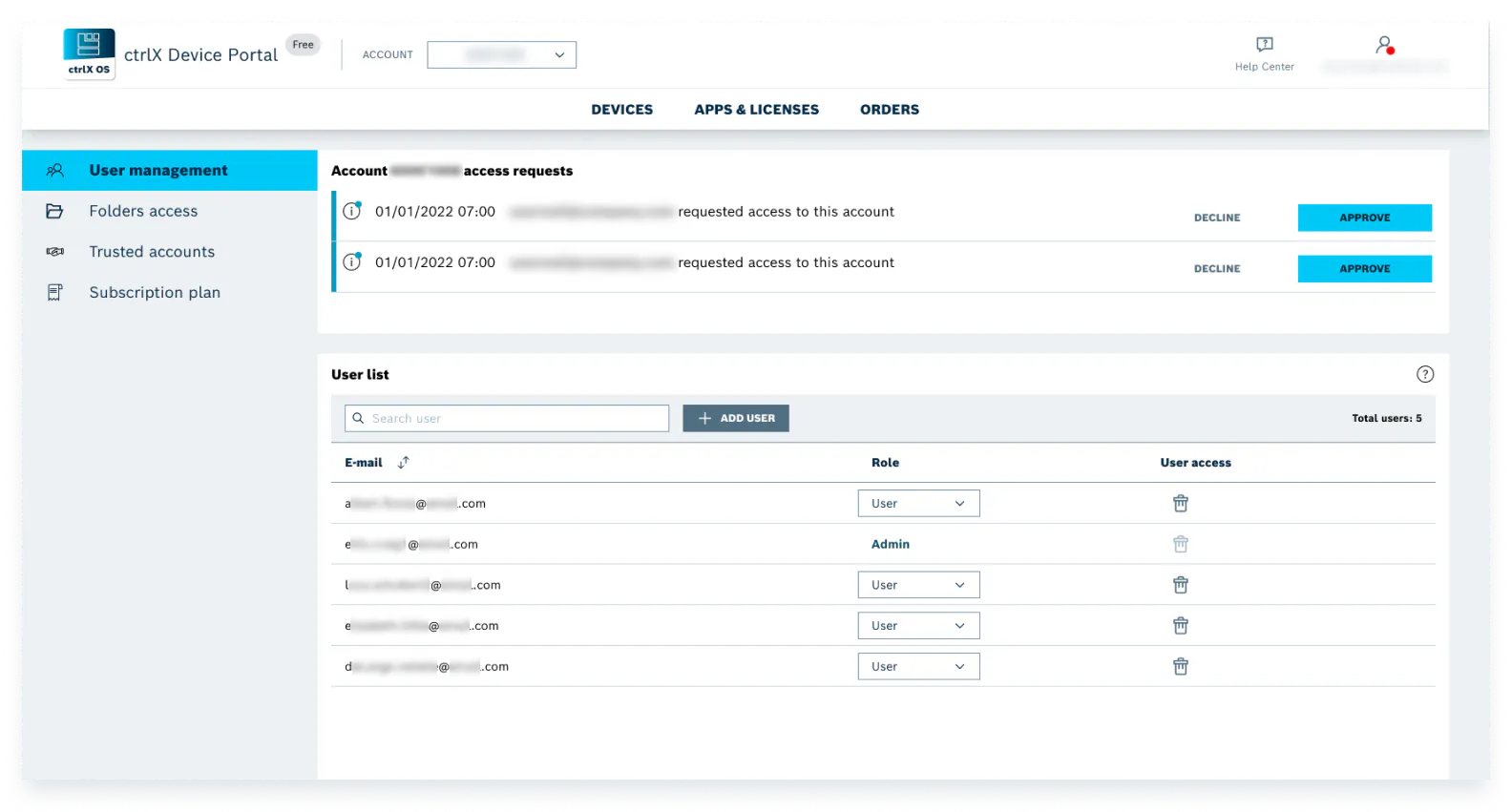Click the Subscription plan document icon
The height and width of the screenshot is (812, 1512).
(x=55, y=292)
